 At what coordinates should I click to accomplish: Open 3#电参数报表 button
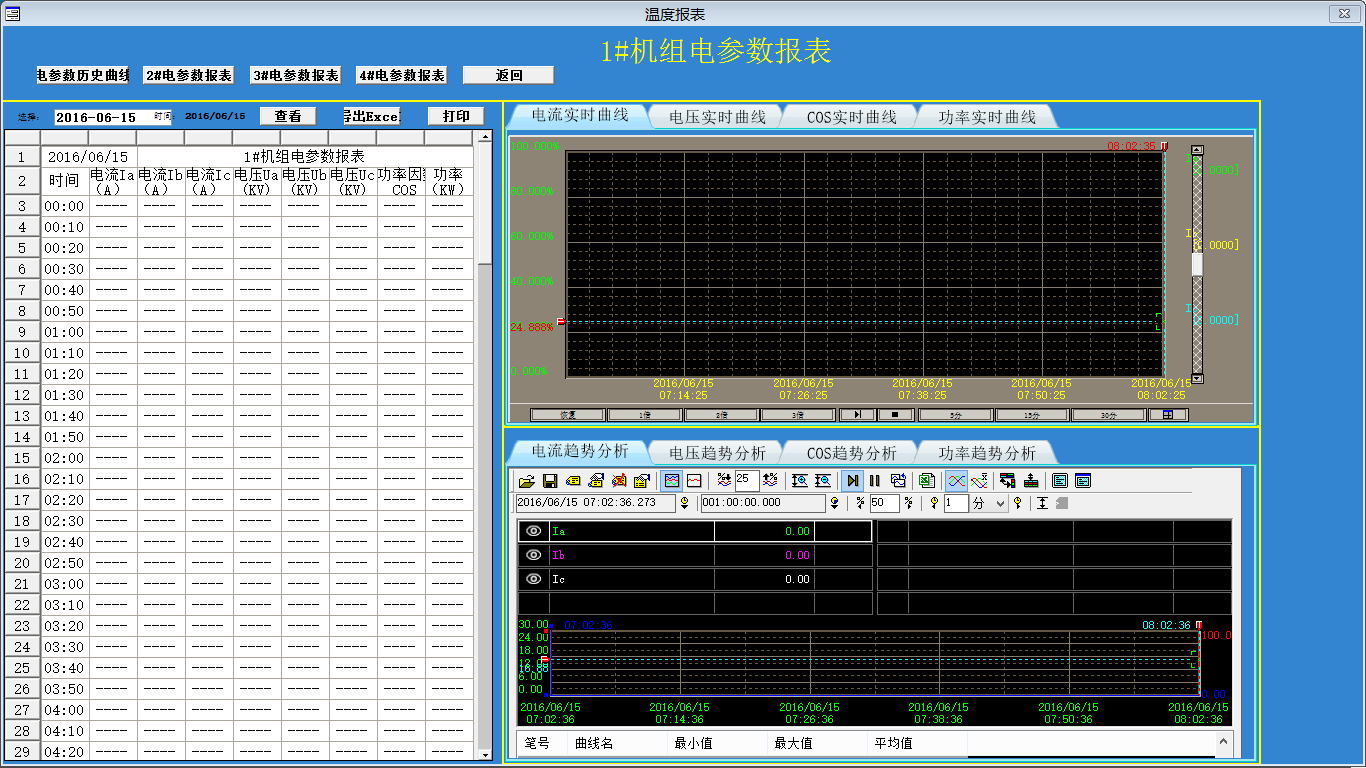pyautogui.click(x=296, y=75)
